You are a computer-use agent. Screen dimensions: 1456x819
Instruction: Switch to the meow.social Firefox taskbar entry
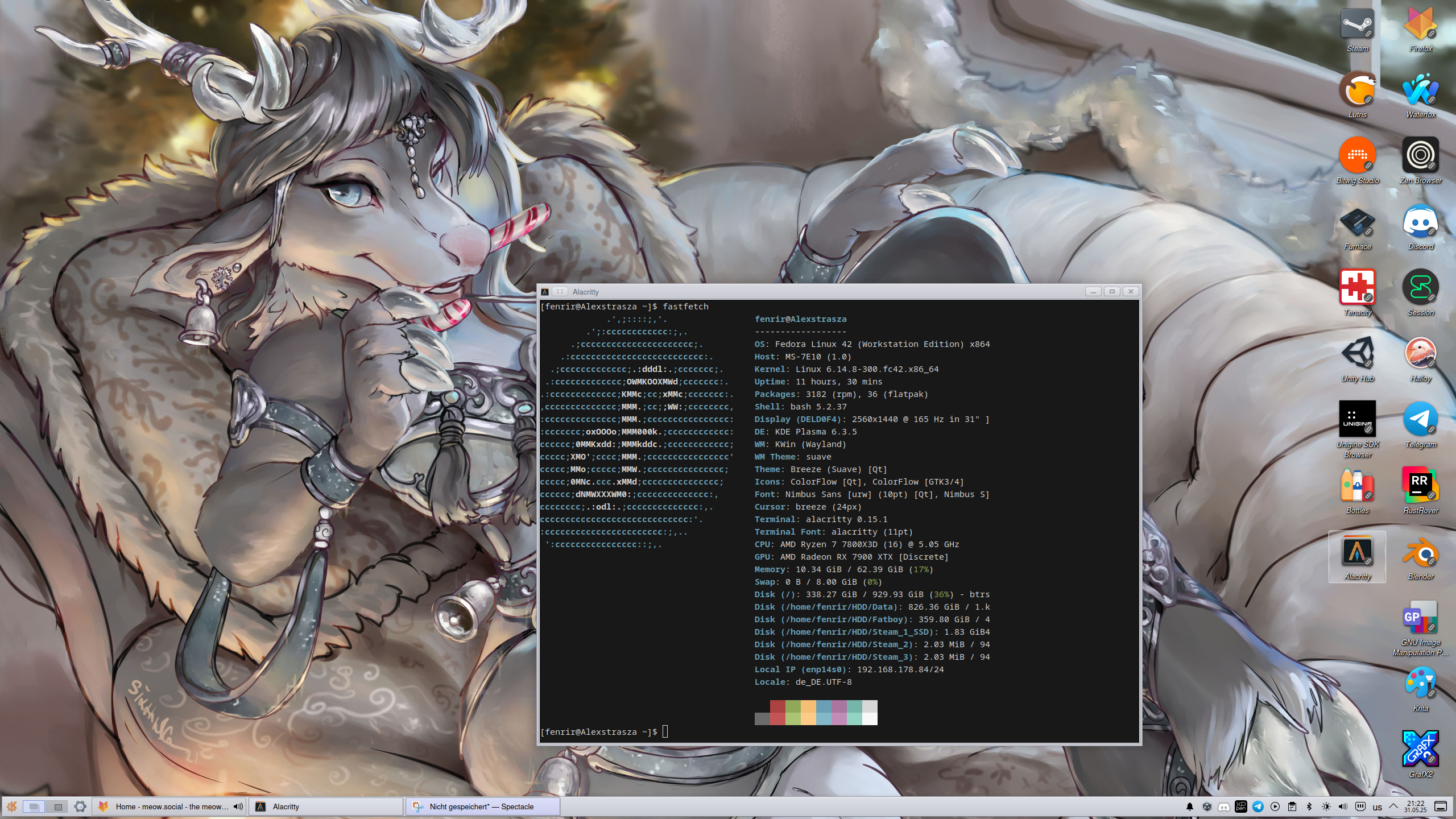169,806
